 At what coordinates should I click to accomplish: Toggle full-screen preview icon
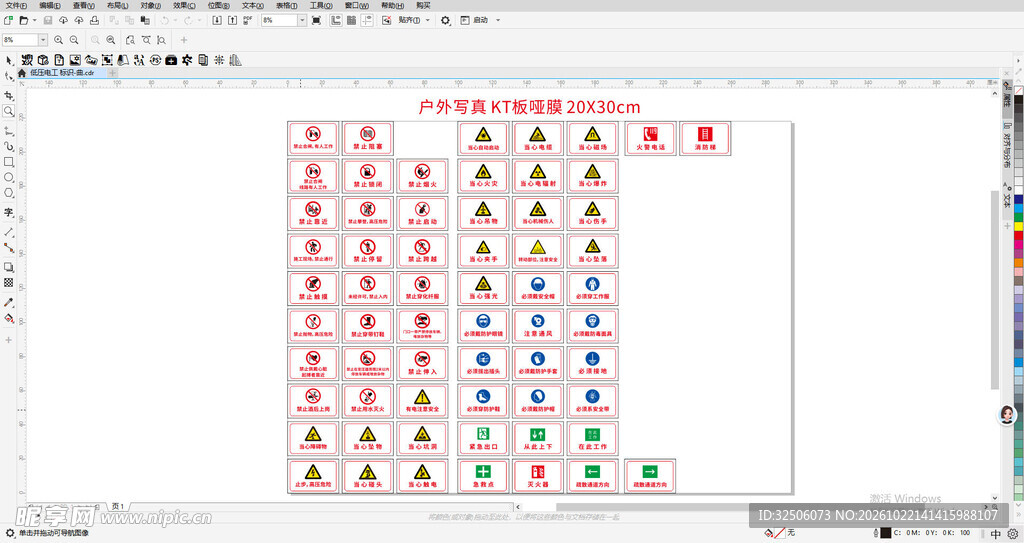click(x=317, y=20)
